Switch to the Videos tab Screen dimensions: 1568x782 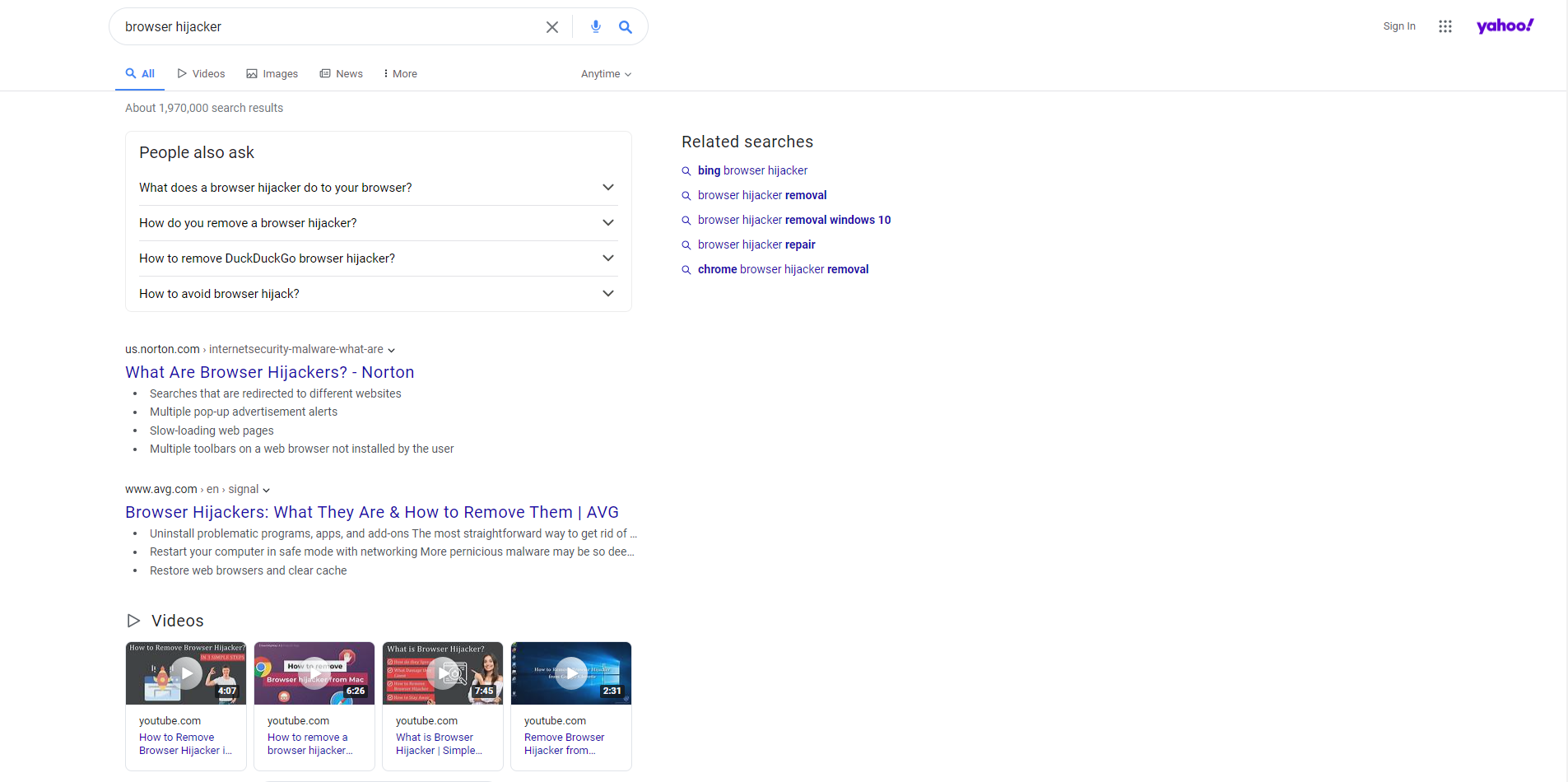coord(201,74)
